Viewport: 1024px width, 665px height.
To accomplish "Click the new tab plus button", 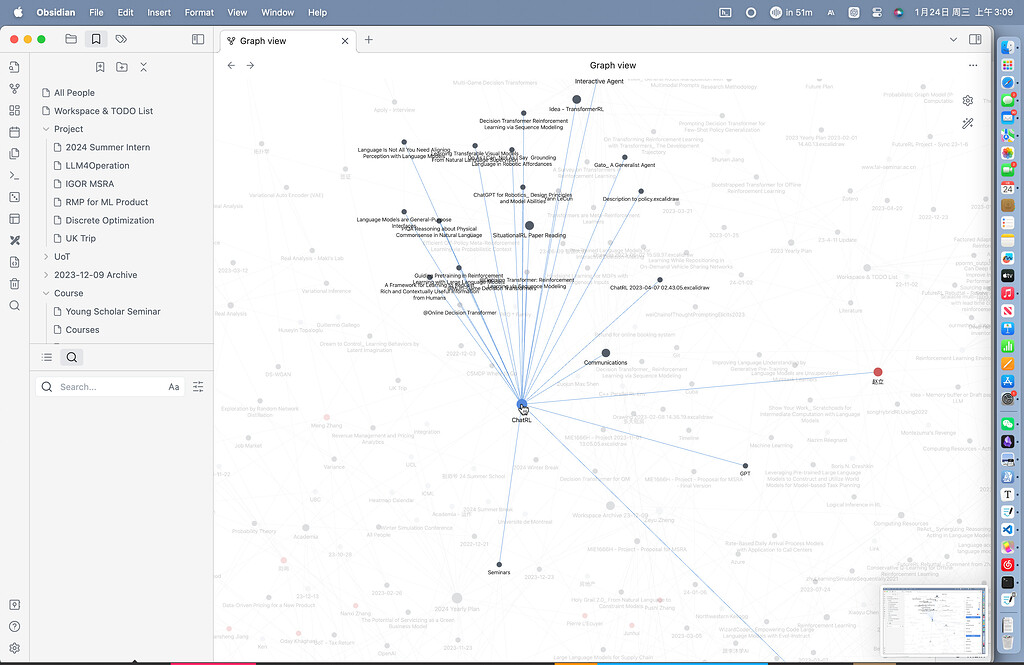I will [369, 41].
